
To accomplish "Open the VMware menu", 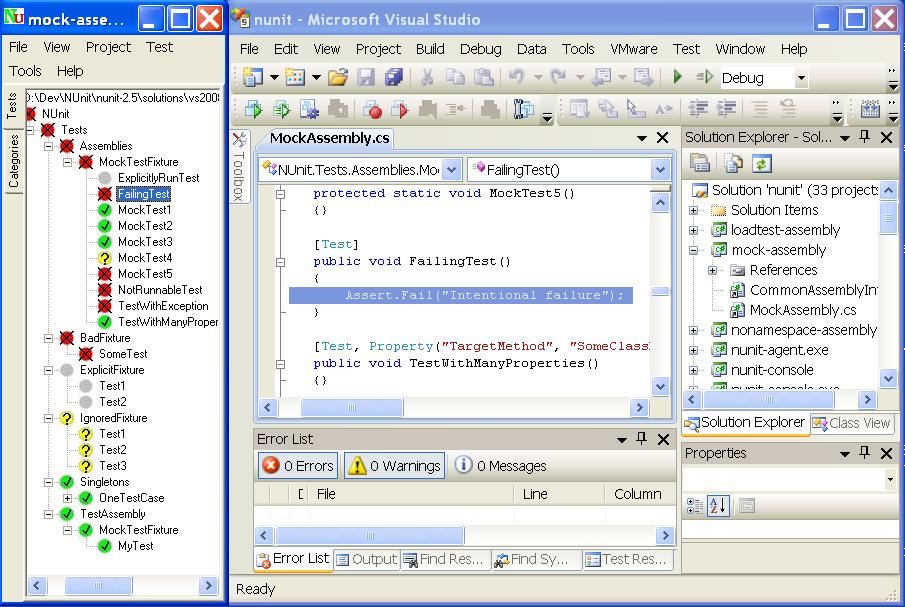I will tap(634, 49).
